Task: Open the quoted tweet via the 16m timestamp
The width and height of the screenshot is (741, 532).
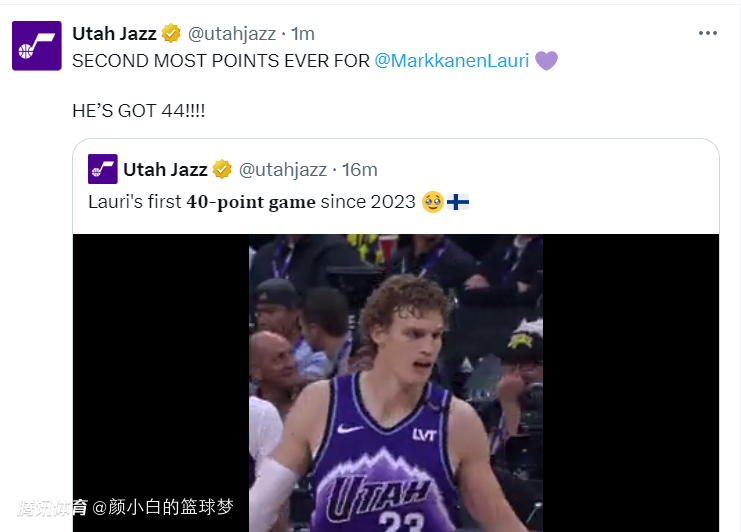Action: point(358,169)
